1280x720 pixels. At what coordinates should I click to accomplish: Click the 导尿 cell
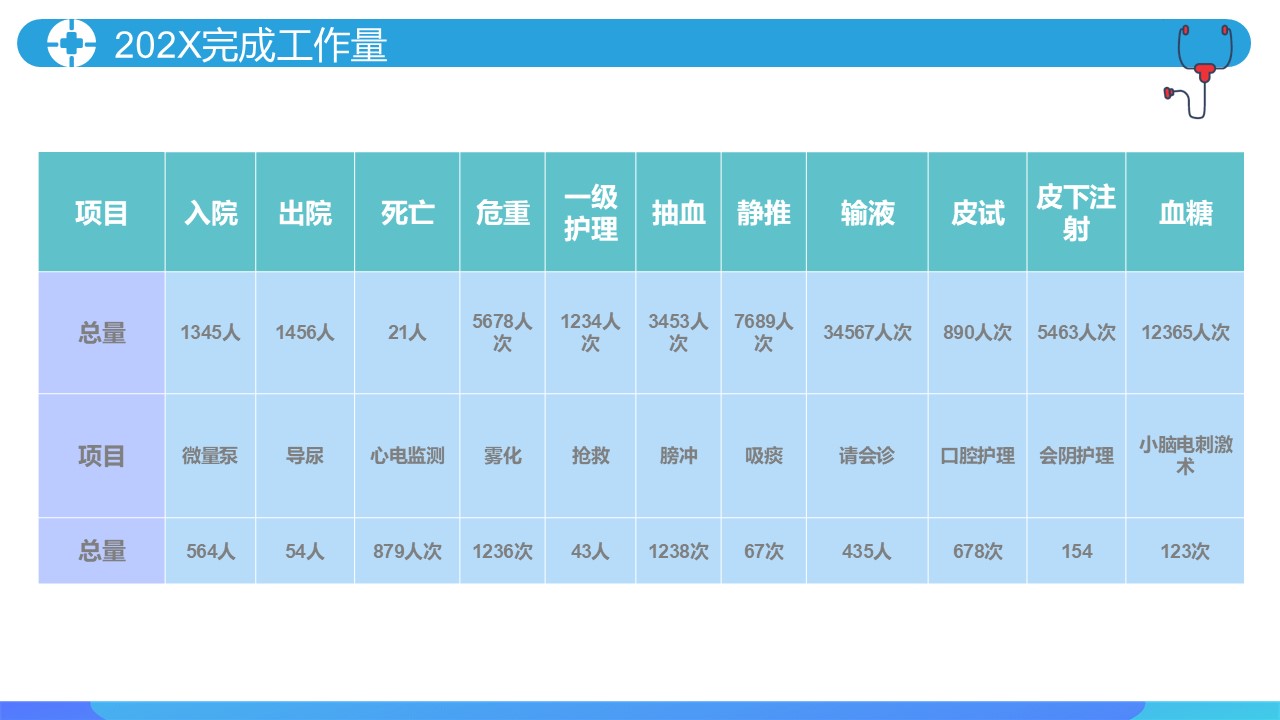click(x=305, y=456)
